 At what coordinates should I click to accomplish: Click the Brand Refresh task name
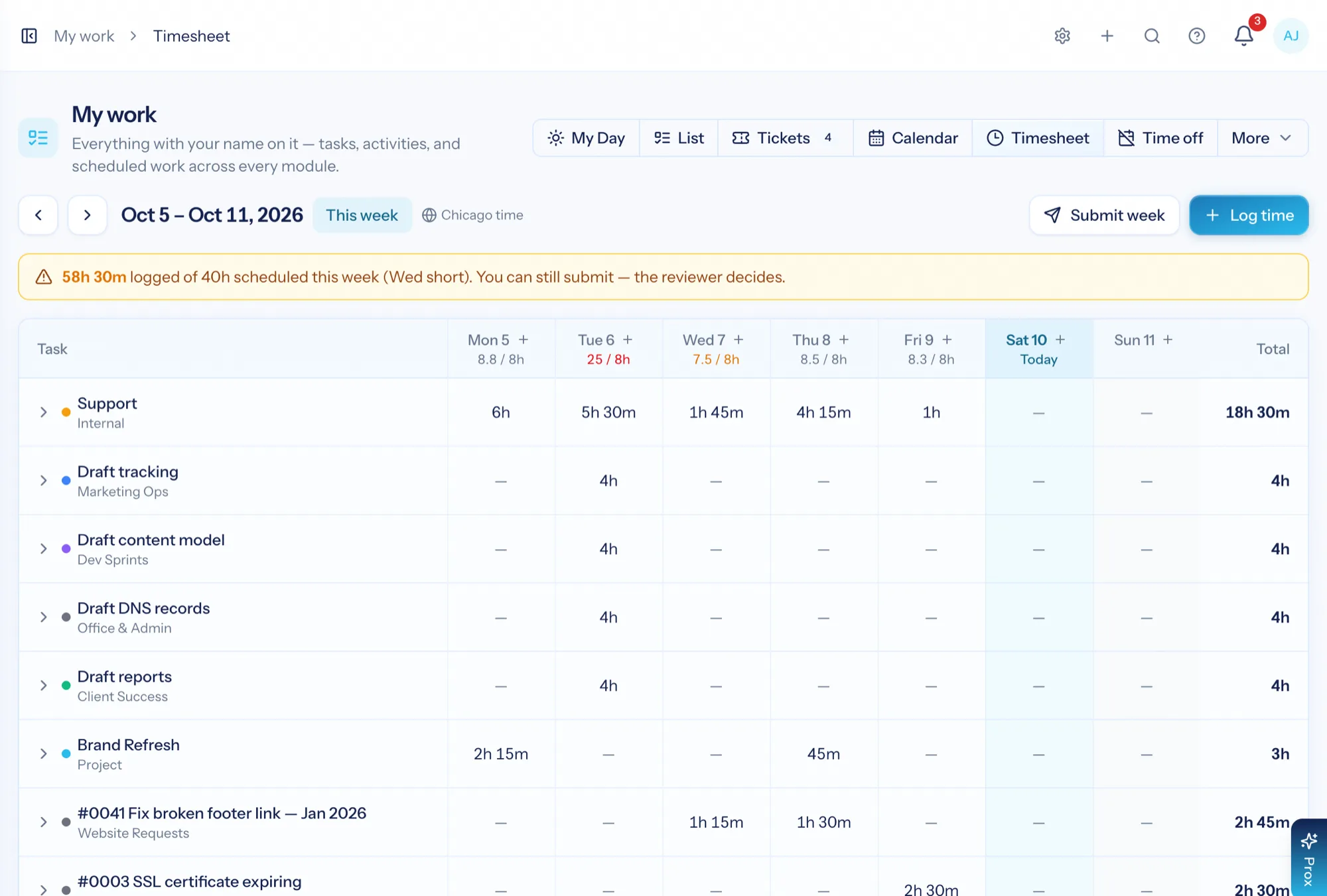pos(128,744)
